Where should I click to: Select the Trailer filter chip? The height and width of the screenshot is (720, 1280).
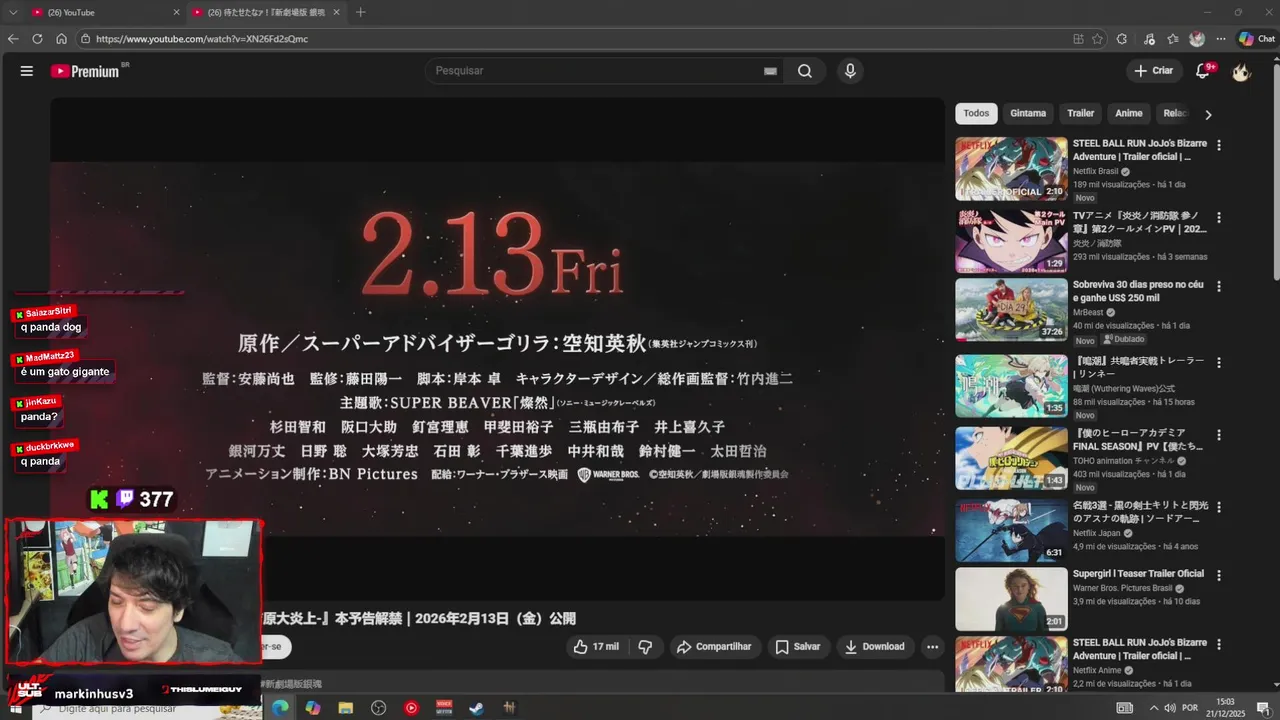pyautogui.click(x=1081, y=113)
